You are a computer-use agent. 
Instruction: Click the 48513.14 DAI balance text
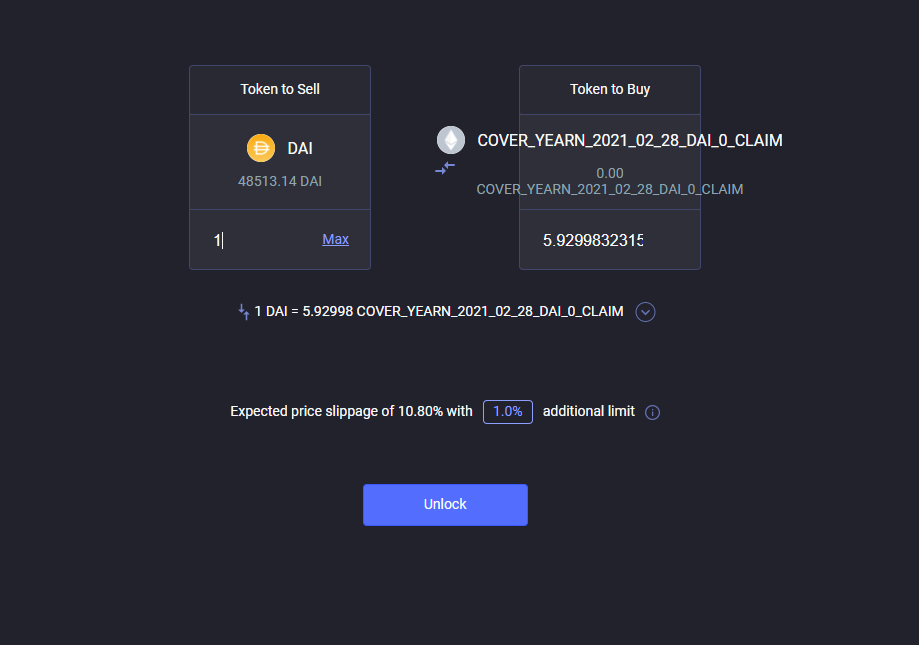click(x=280, y=181)
